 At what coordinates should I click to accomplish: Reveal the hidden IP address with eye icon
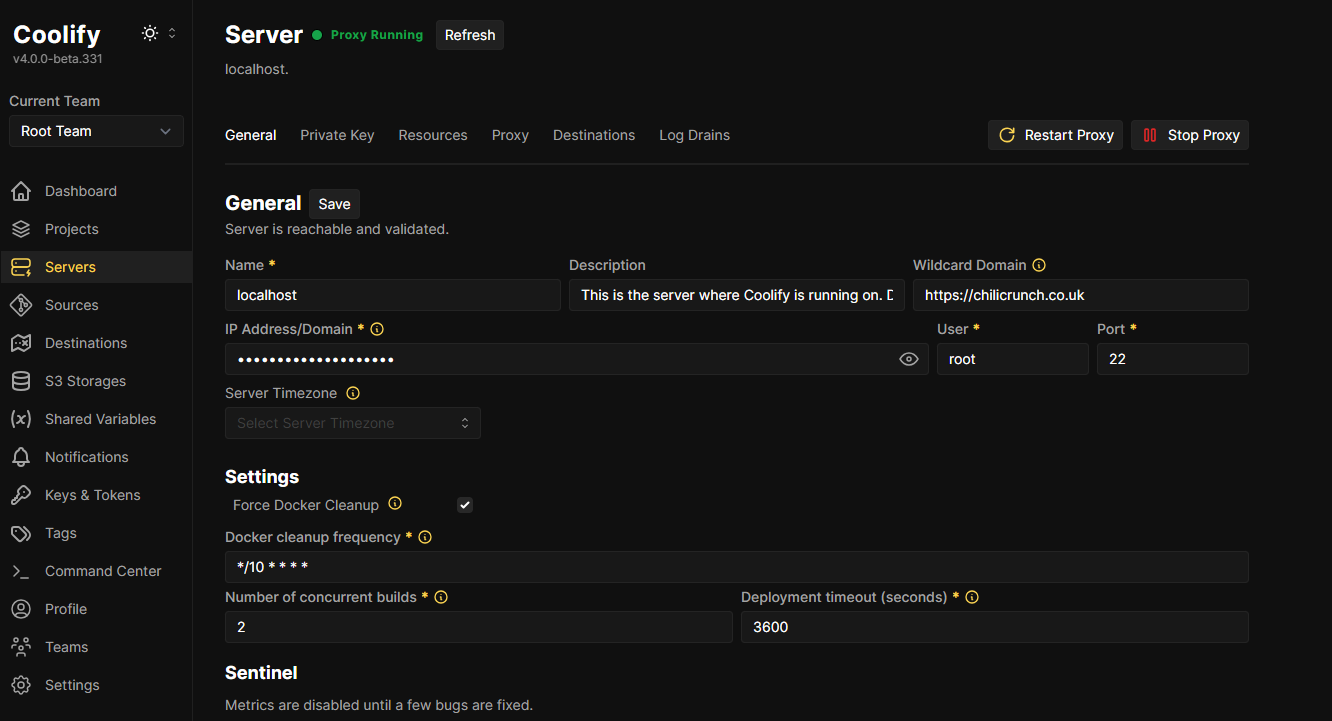(x=909, y=359)
